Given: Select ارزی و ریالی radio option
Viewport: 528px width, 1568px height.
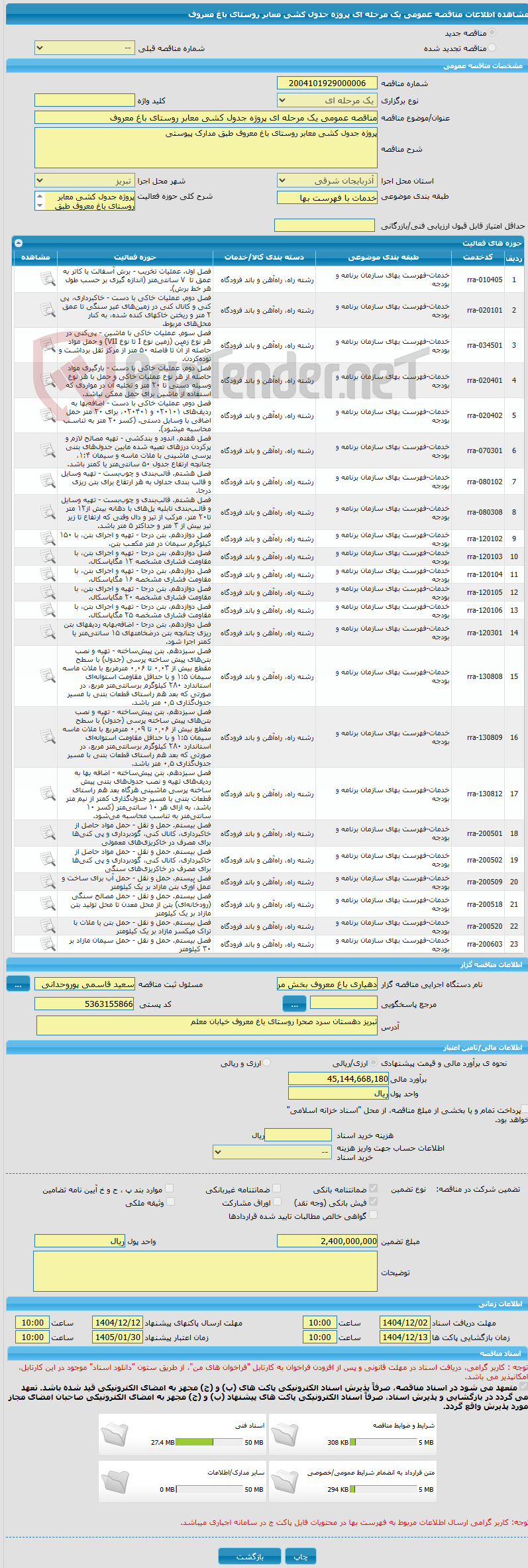Looking at the screenshot, I should (x=267, y=1063).
